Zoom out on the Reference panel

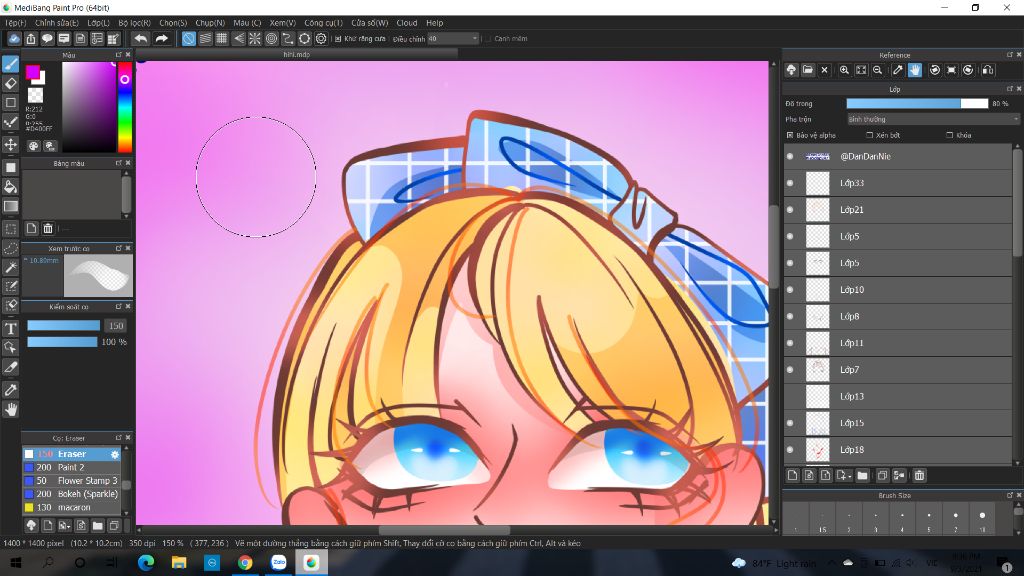[x=878, y=70]
